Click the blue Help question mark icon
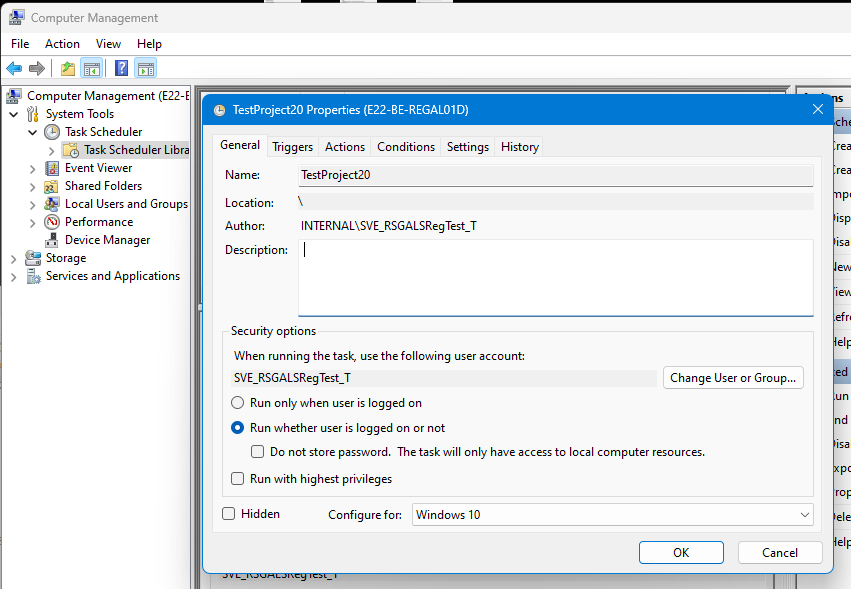The width and height of the screenshot is (851, 589). click(x=121, y=69)
